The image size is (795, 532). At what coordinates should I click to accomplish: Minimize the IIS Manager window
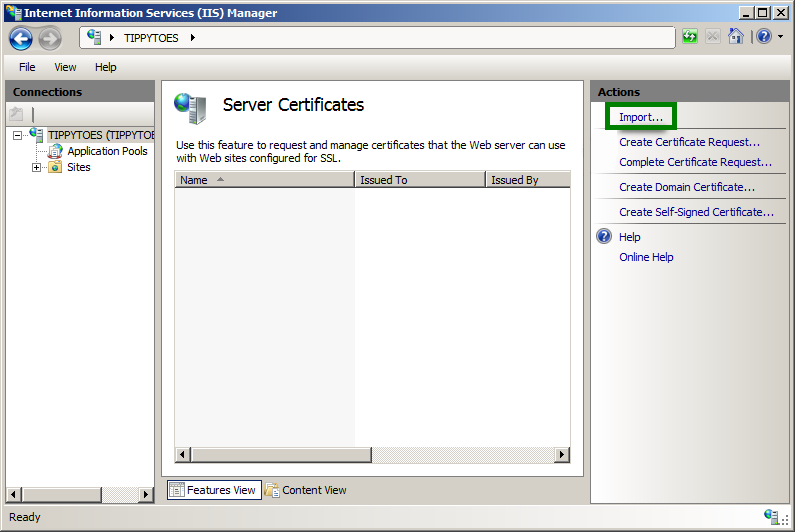[x=745, y=13]
